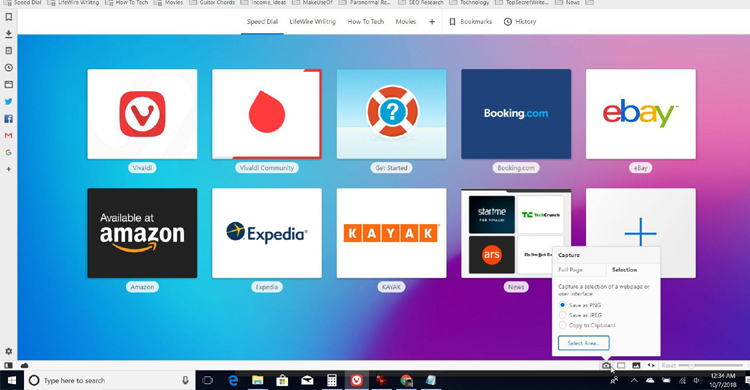The width and height of the screenshot is (750, 390).
Task: Open the Window panel in the sidebar
Action: tap(9, 85)
